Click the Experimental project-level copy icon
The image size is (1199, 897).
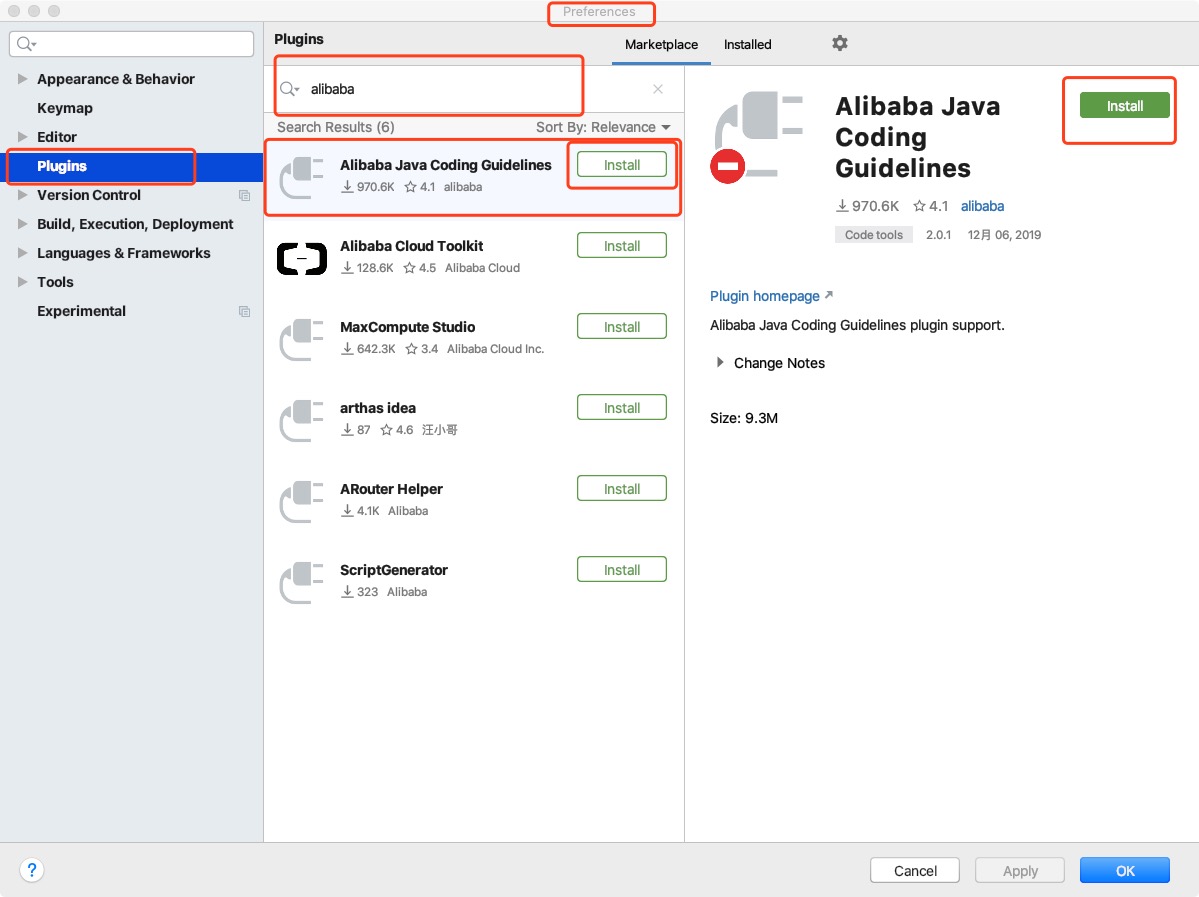tap(245, 312)
